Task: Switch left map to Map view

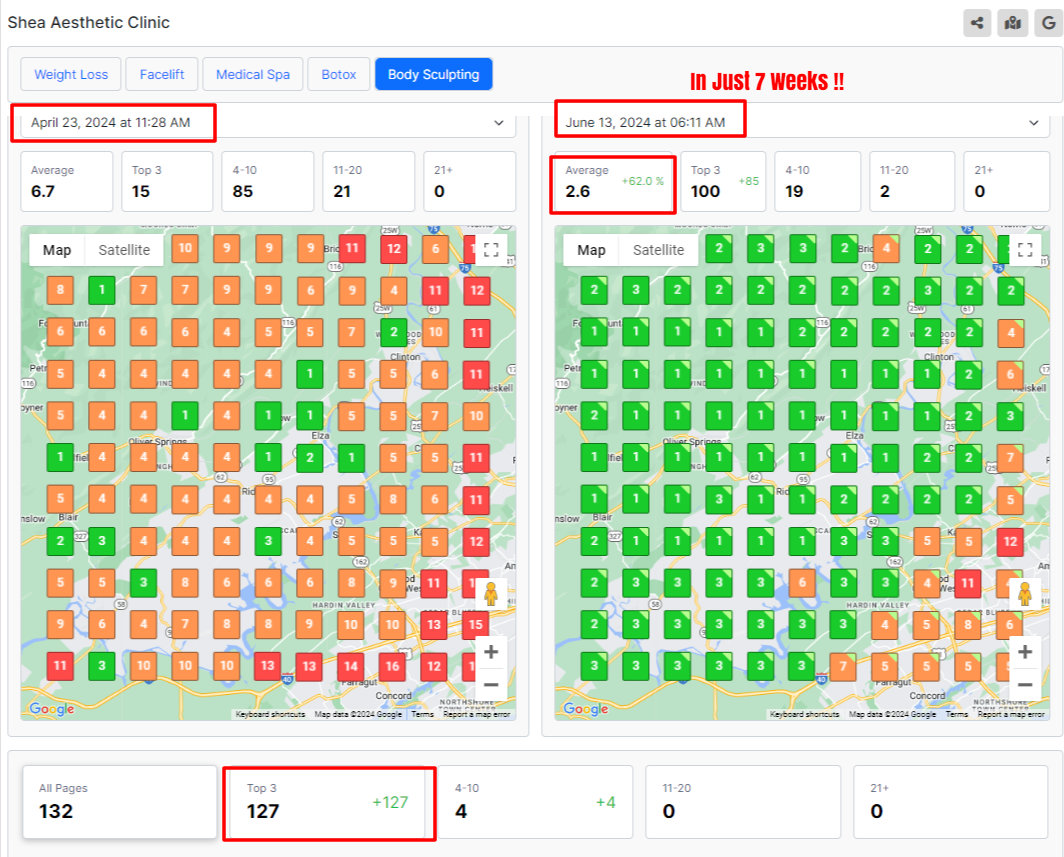Action: pyautogui.click(x=57, y=250)
